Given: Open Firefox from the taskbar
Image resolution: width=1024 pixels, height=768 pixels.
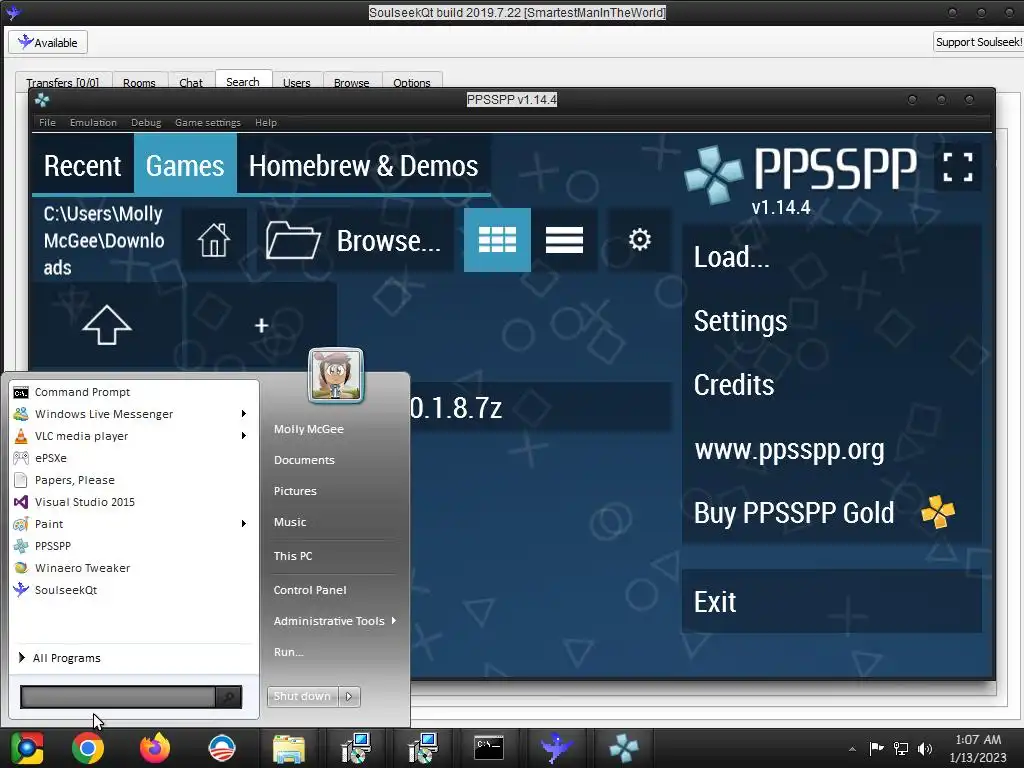Looking at the screenshot, I should click(x=155, y=748).
